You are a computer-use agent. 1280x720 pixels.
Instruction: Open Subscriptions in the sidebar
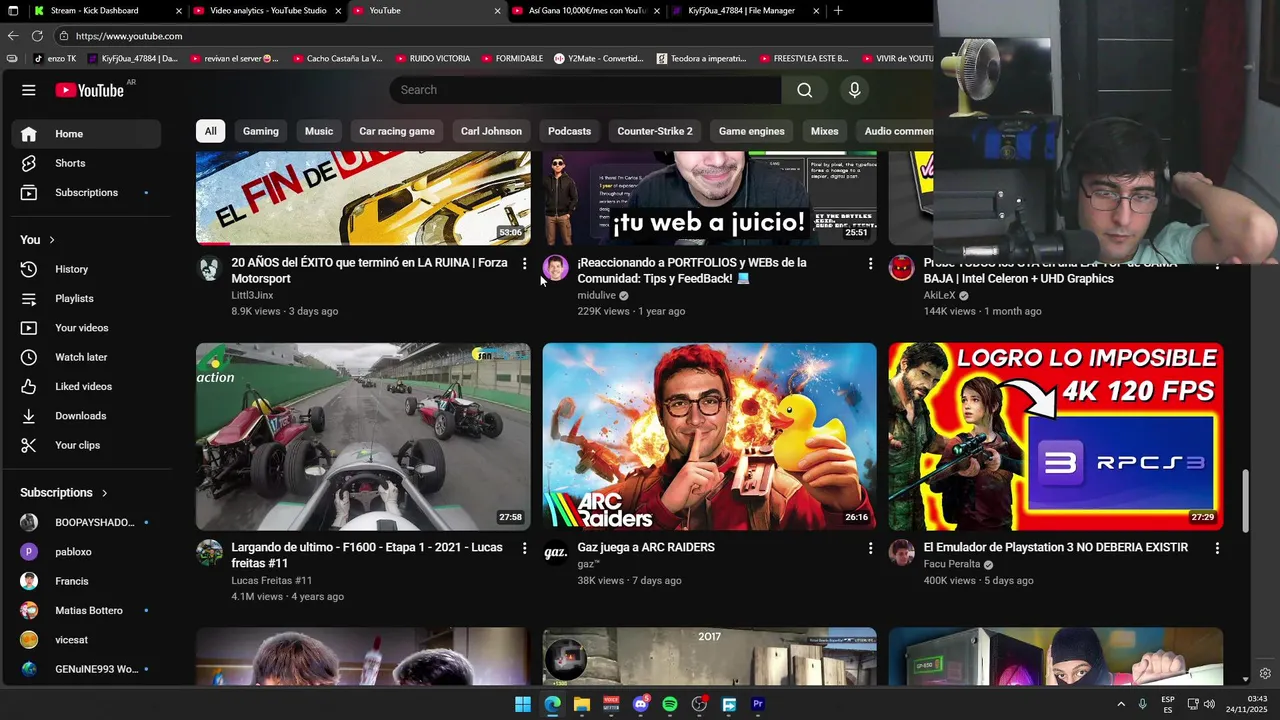[x=86, y=192]
